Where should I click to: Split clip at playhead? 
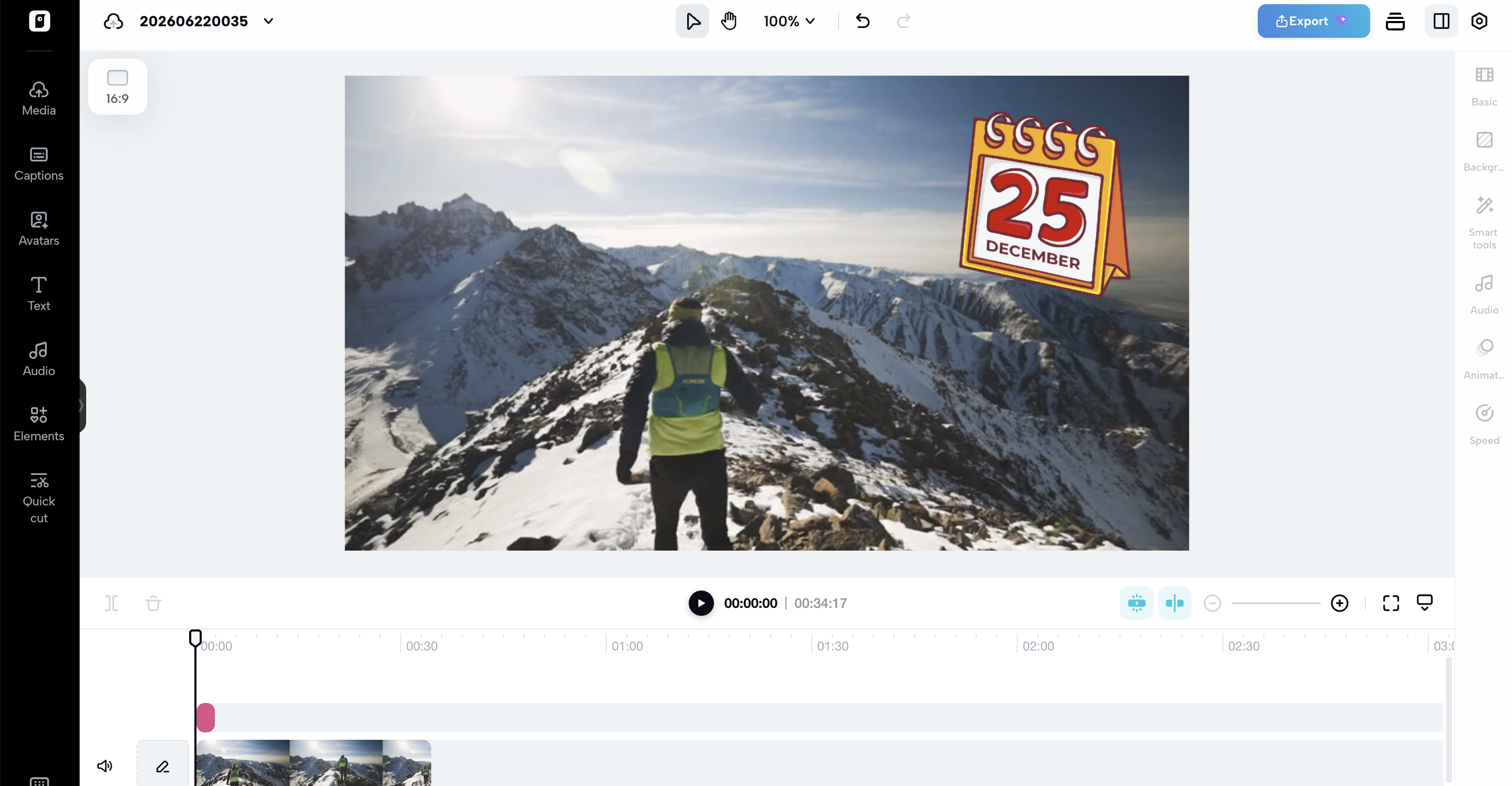[x=111, y=603]
